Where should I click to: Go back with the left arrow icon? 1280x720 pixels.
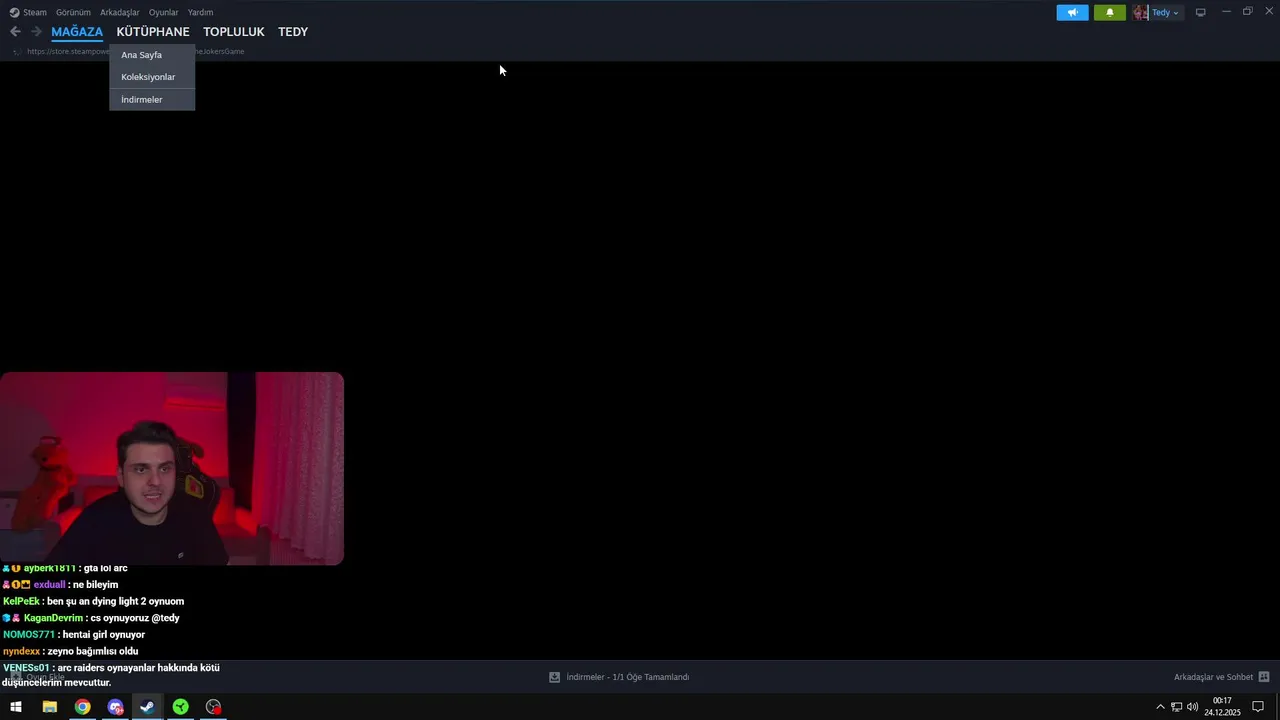pyautogui.click(x=15, y=32)
